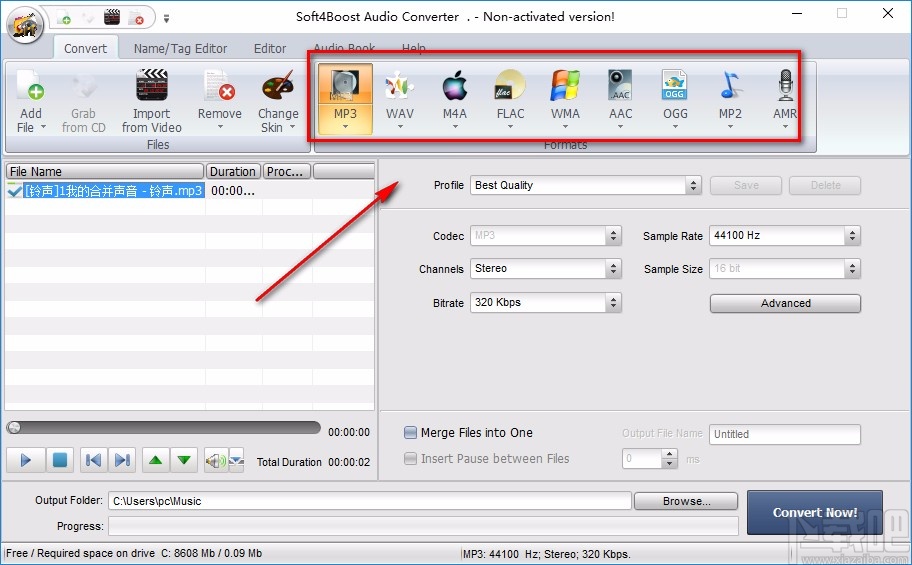Switch to the Name/Tag Editor tab
Image resolution: width=912 pixels, height=565 pixels.
click(x=180, y=48)
